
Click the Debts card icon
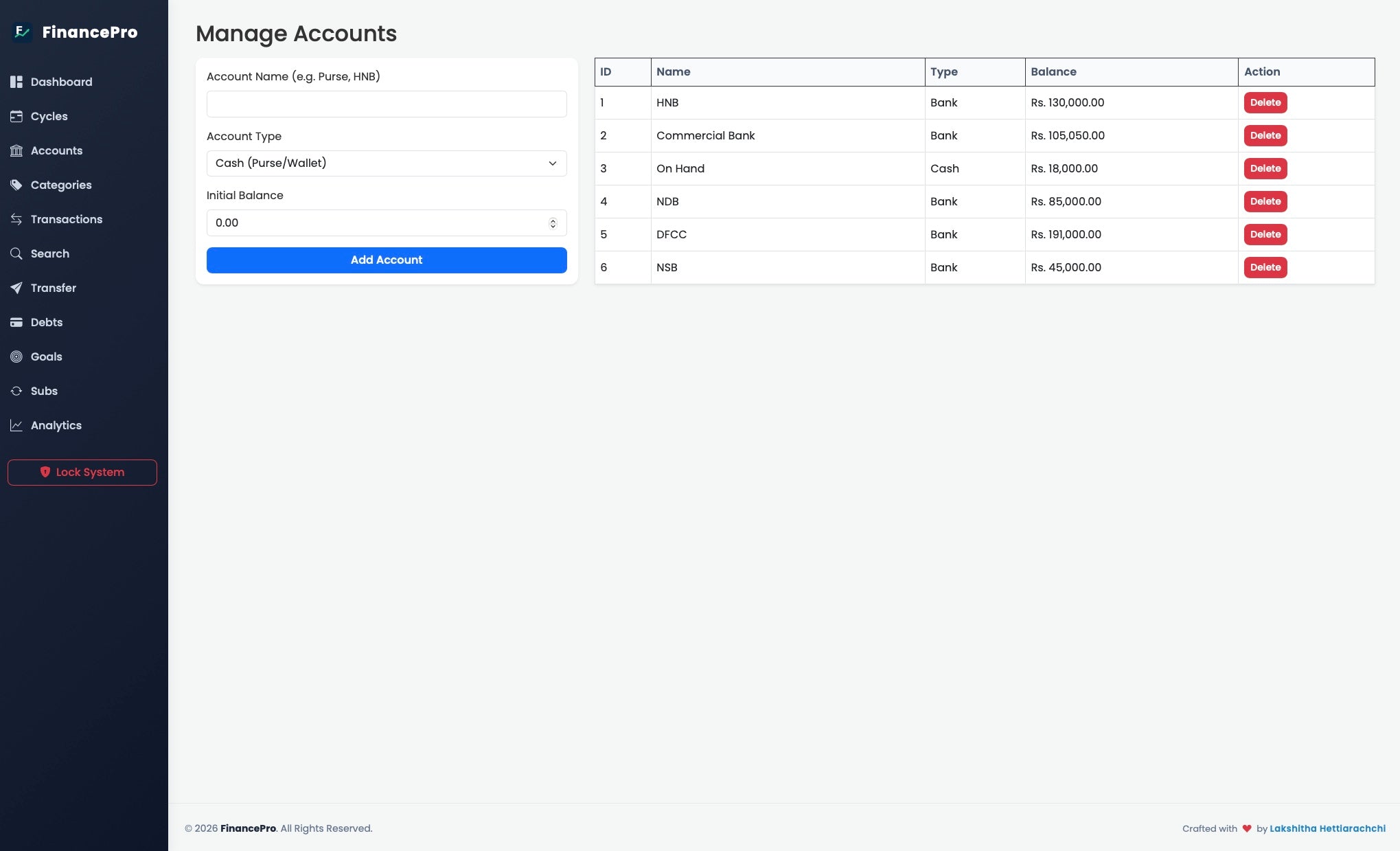(16, 322)
